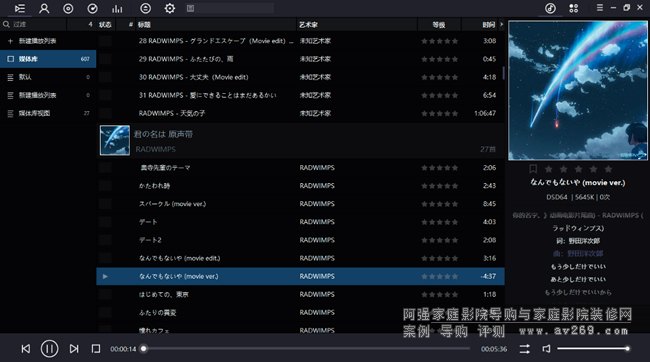Open the equalizer bars icon
Image resolution: width=650 pixels, height=362 pixels.
[x=117, y=9]
